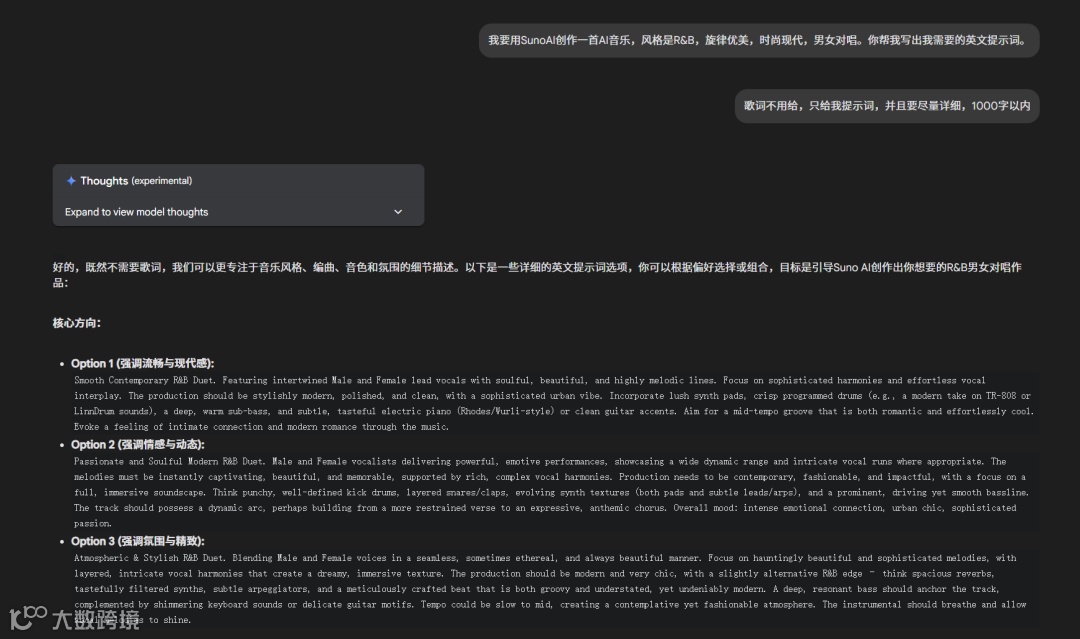Select the first user message about SunoAI

click(759, 41)
